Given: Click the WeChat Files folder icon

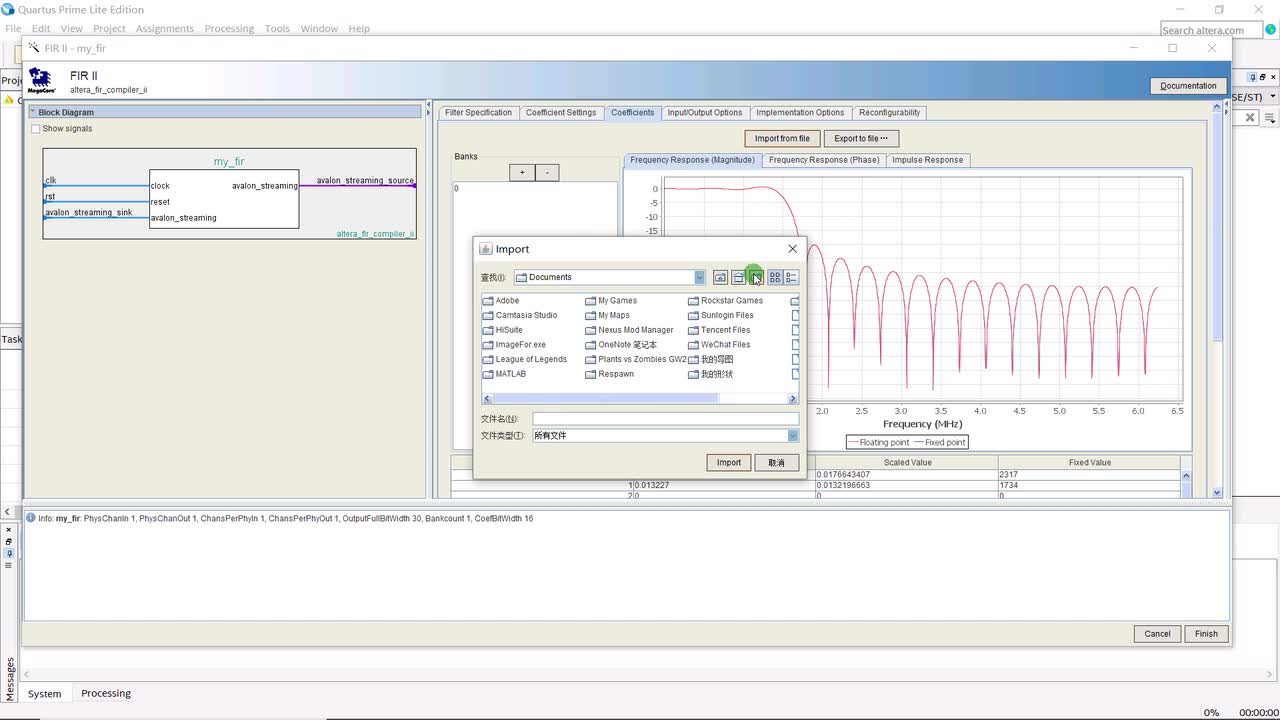Looking at the screenshot, I should (694, 344).
